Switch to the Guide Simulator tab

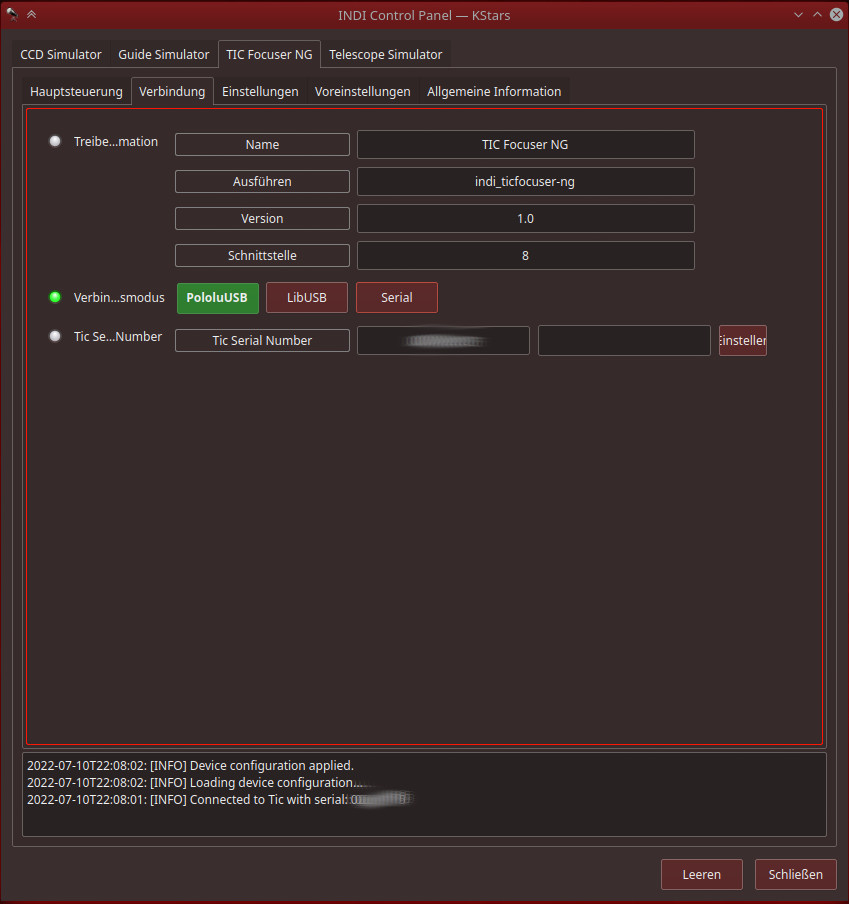(164, 54)
